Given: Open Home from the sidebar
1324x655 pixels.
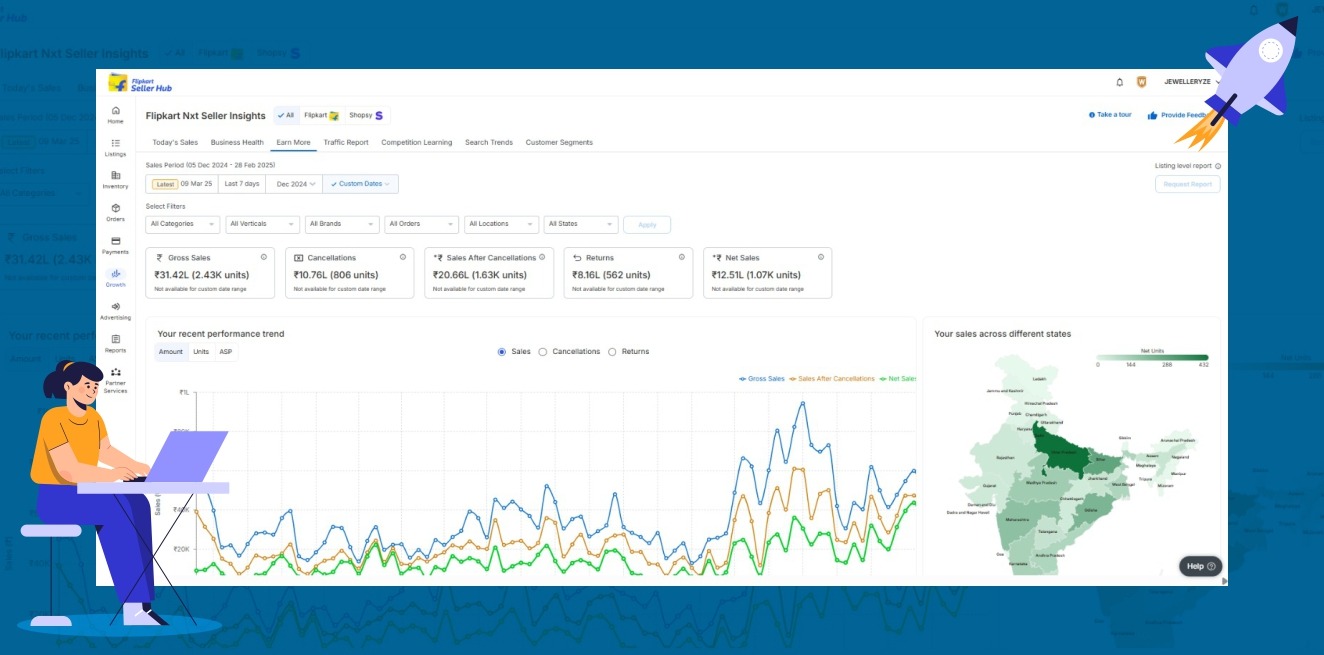Looking at the screenshot, I should pyautogui.click(x=115, y=114).
